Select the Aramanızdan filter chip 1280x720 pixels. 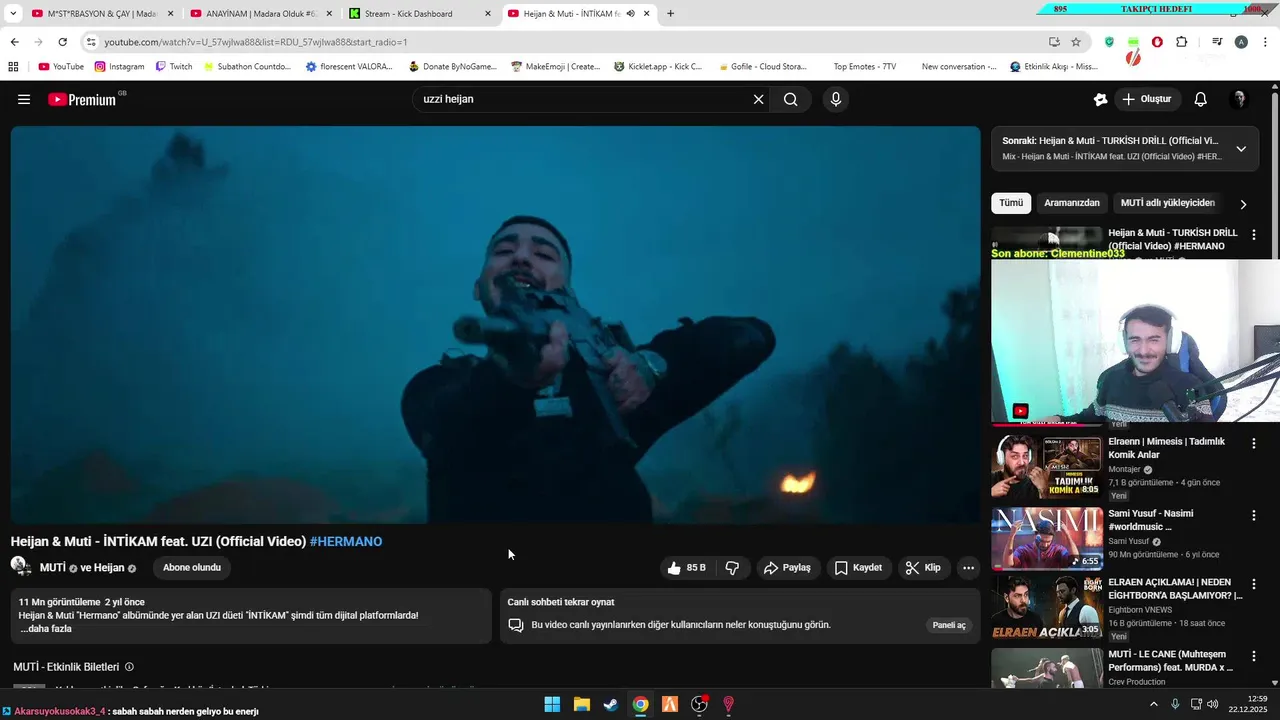1072,203
